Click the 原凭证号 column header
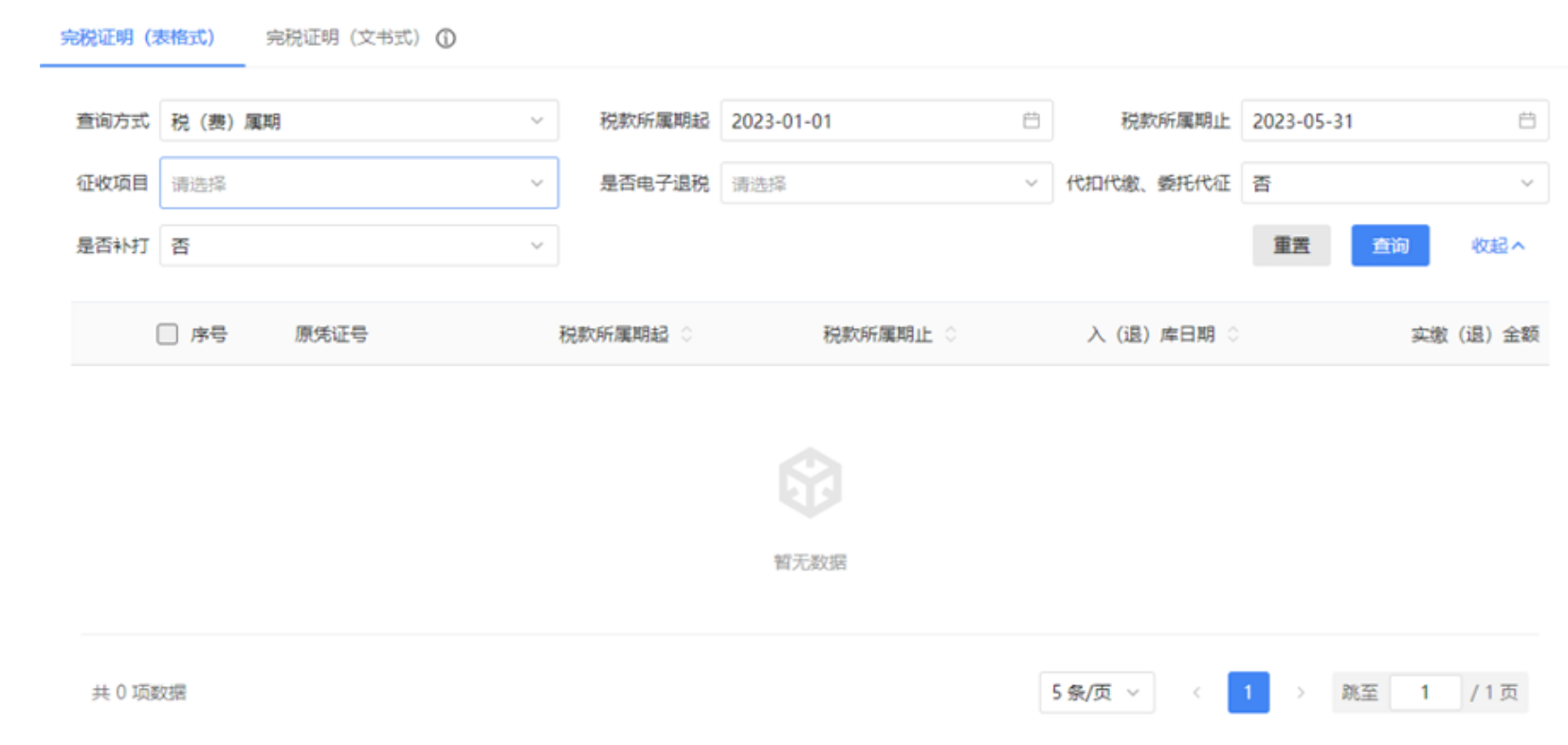Image resolution: width=1568 pixels, height=745 pixels. (x=331, y=334)
